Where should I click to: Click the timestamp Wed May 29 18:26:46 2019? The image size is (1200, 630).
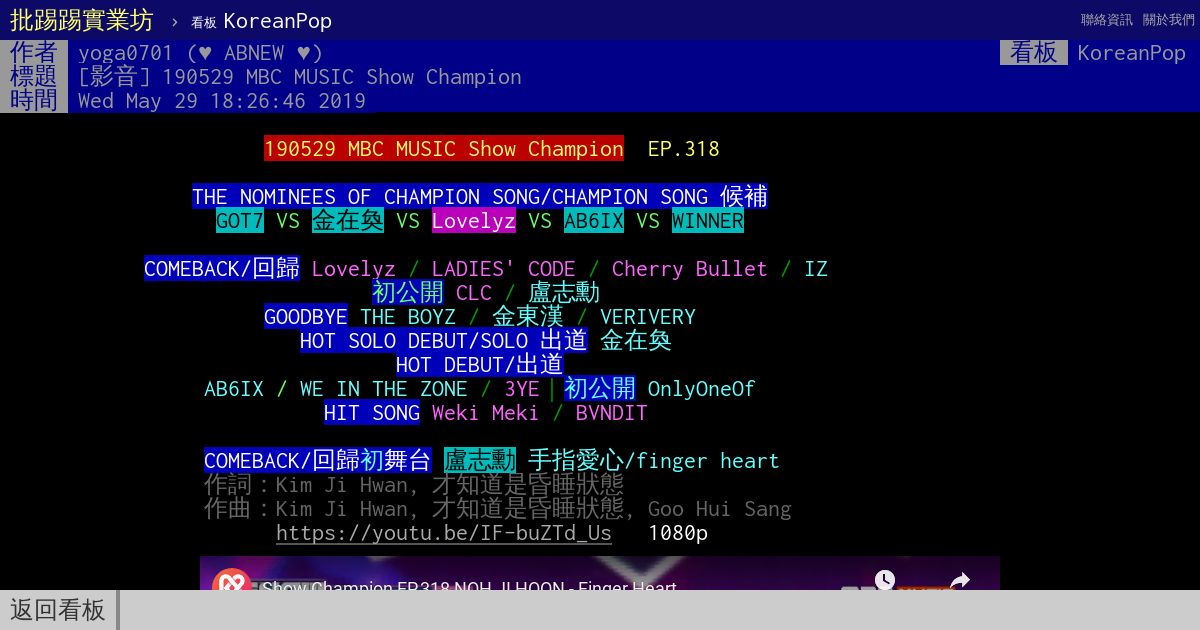pyautogui.click(x=222, y=101)
